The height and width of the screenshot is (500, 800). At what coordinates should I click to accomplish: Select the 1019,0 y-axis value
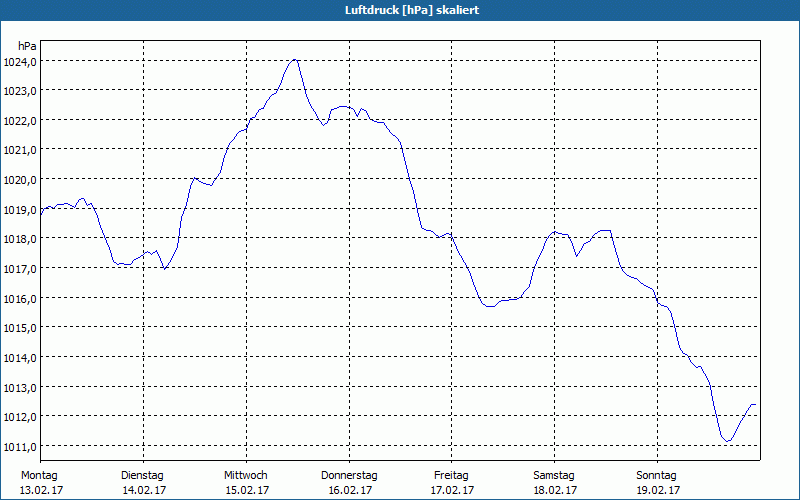point(20,210)
